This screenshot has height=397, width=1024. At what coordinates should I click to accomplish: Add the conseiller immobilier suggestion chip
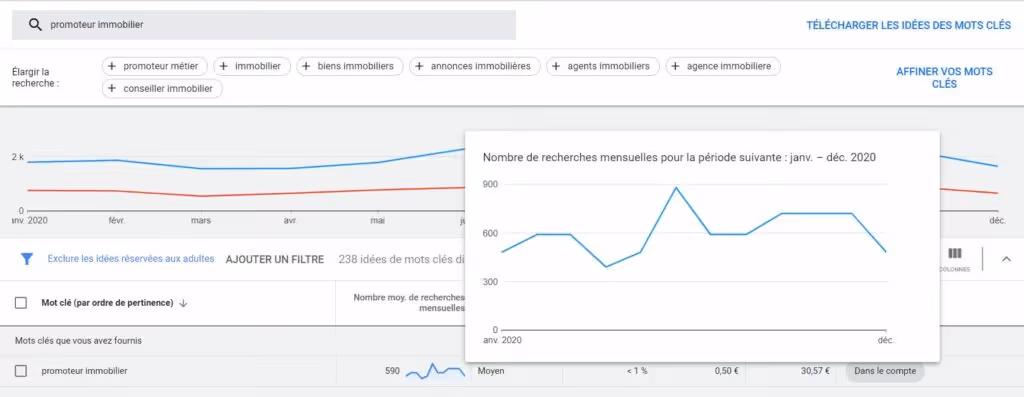pos(162,89)
